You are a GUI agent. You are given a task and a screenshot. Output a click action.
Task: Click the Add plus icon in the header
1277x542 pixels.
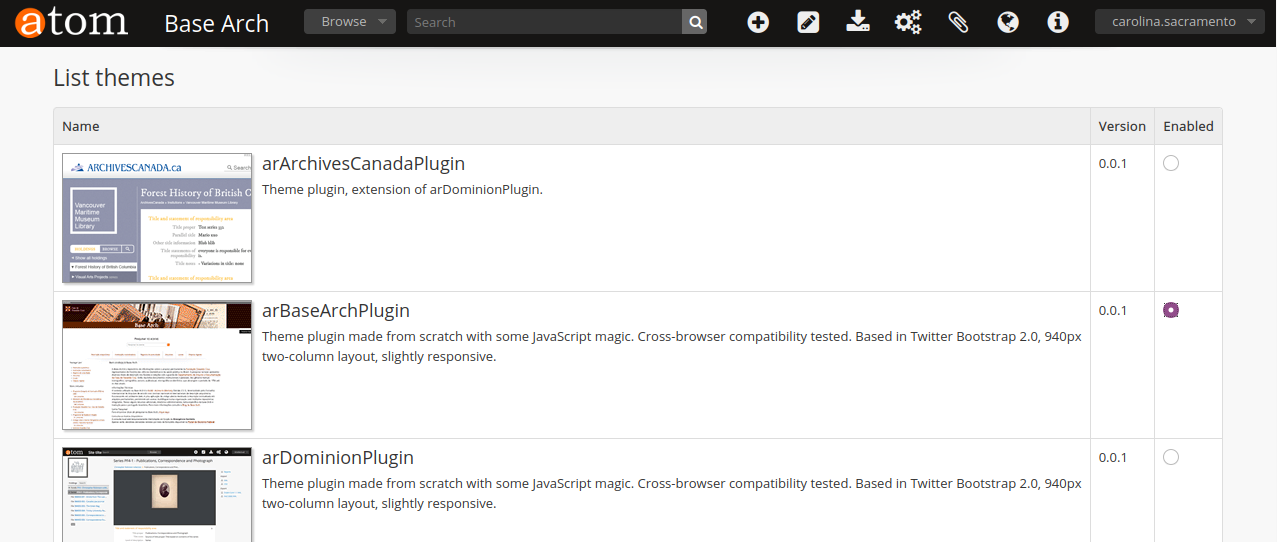click(x=758, y=22)
